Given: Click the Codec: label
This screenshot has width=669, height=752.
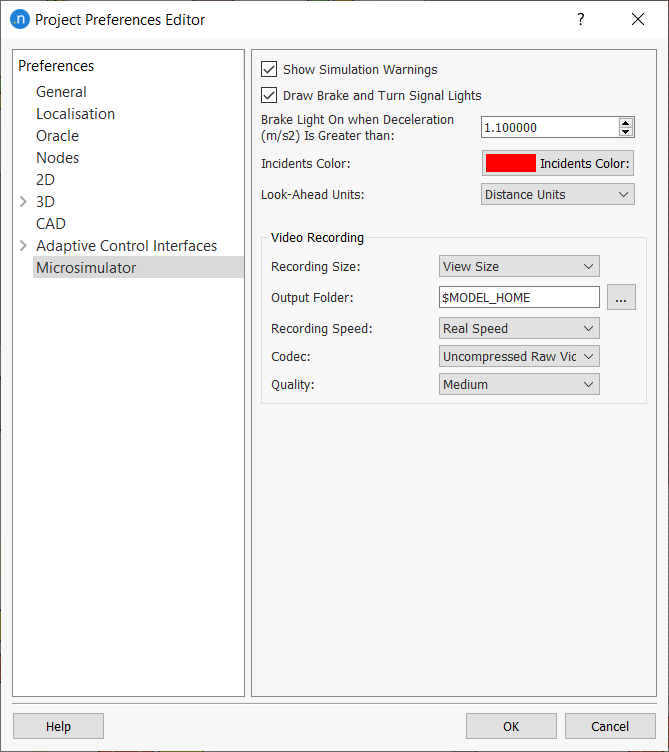Looking at the screenshot, I should 291,357.
